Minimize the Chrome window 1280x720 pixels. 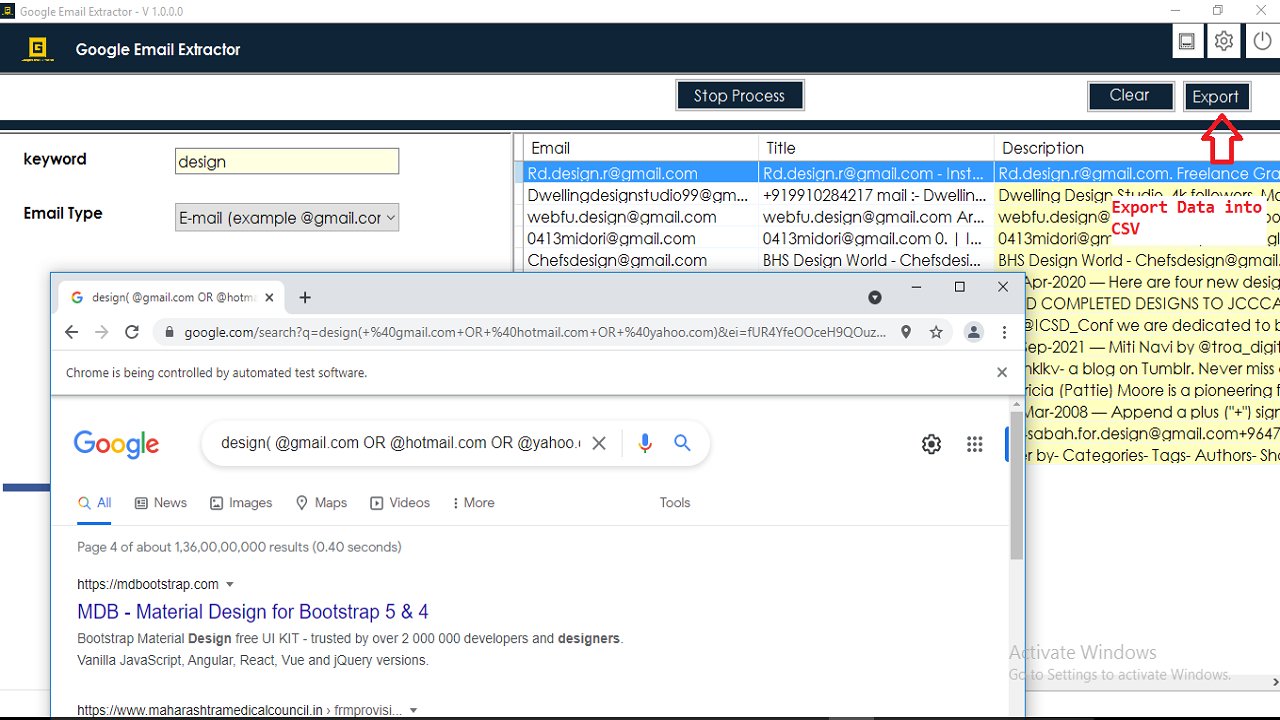[x=916, y=287]
